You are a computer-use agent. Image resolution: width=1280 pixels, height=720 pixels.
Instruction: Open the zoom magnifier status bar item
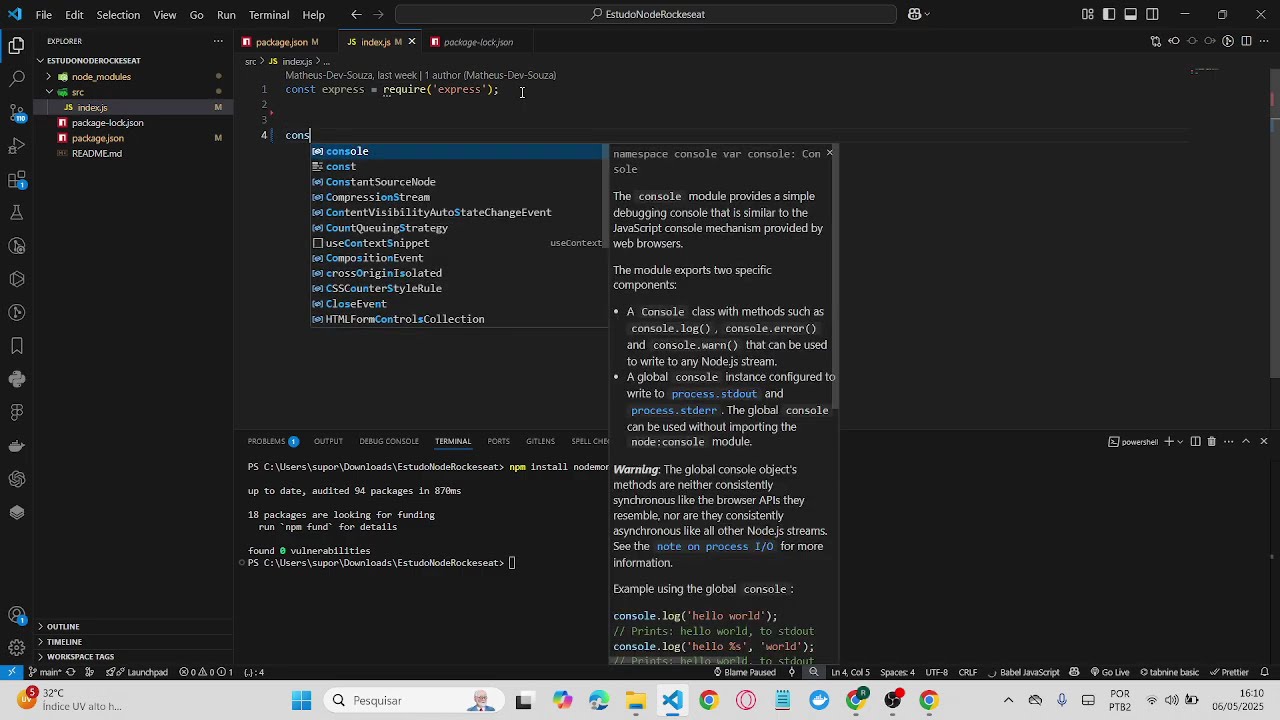814,672
